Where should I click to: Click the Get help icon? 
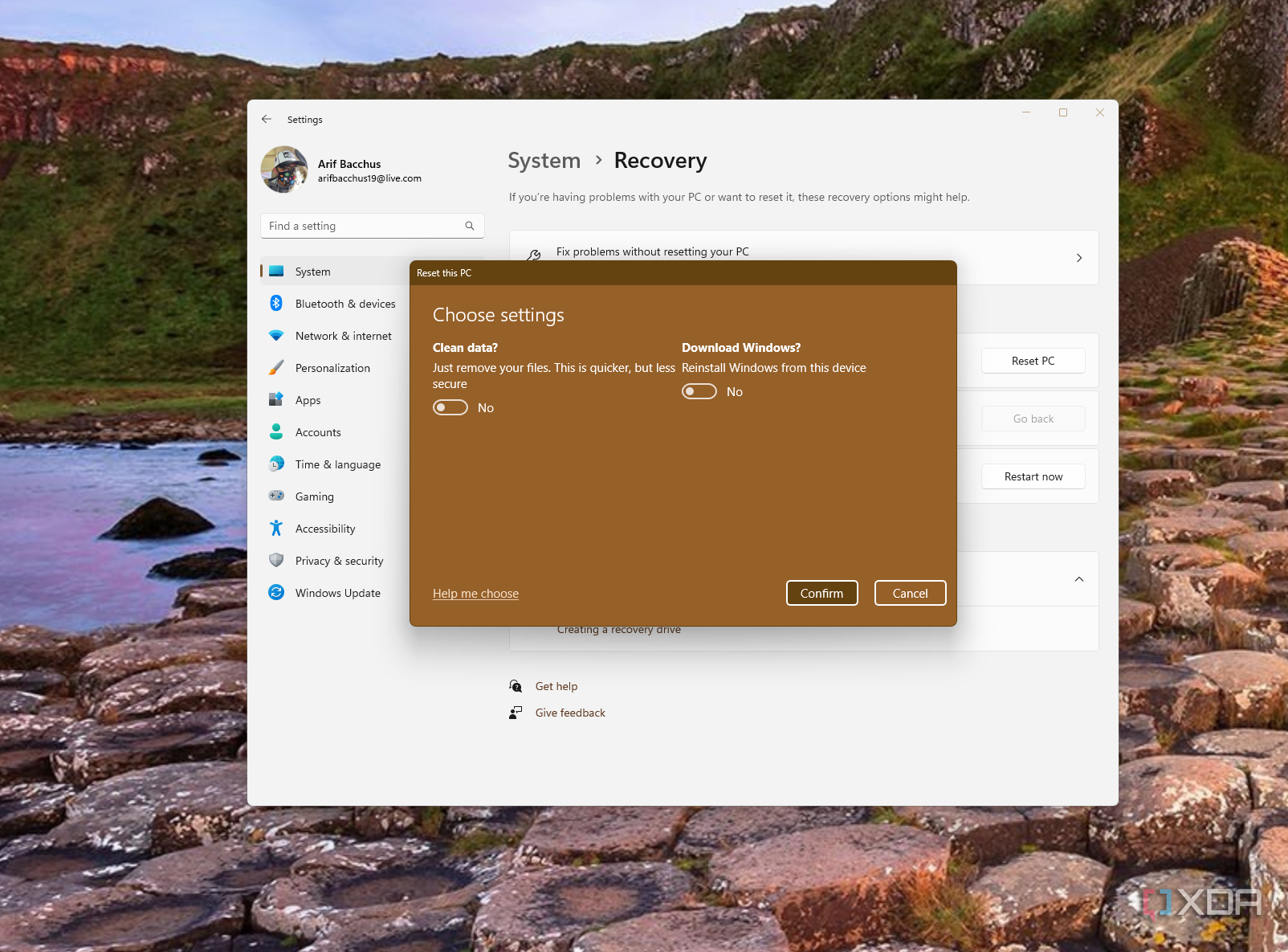(516, 686)
